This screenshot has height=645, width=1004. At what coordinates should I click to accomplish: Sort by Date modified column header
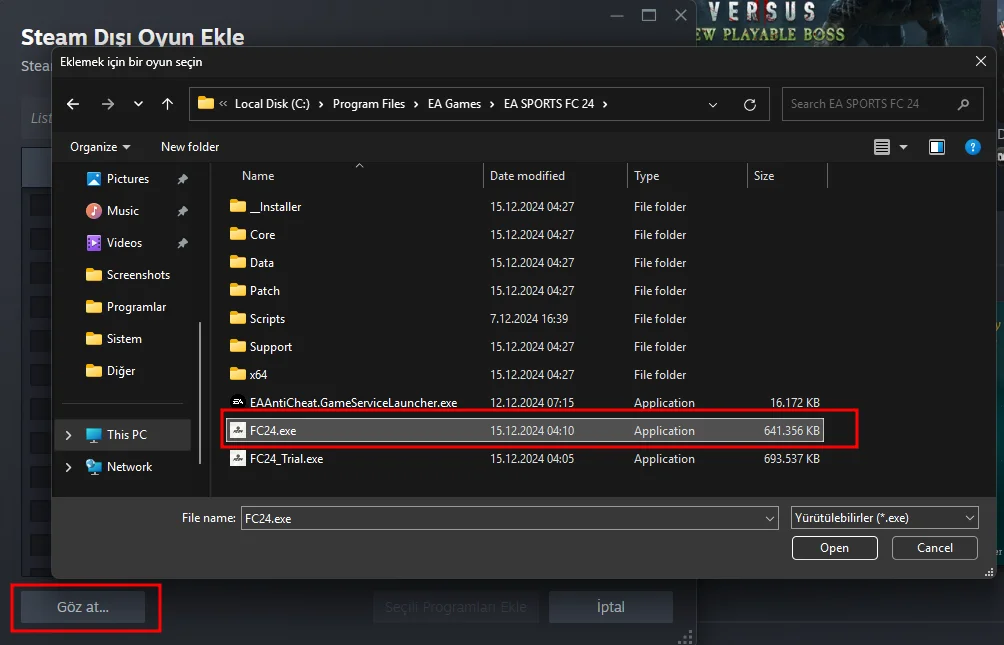pos(527,176)
